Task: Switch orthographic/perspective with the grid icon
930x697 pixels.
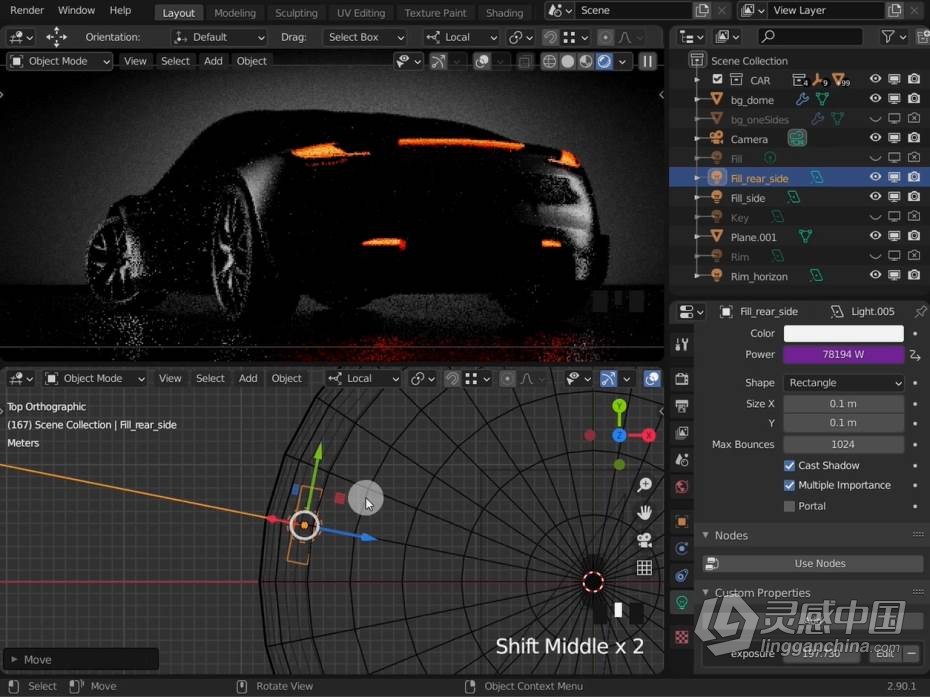Action: click(644, 568)
